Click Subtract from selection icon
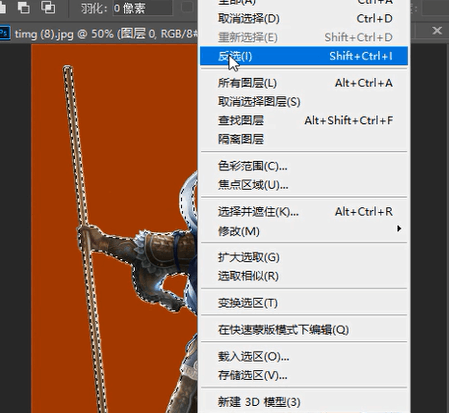449x413 pixels. point(24,7)
